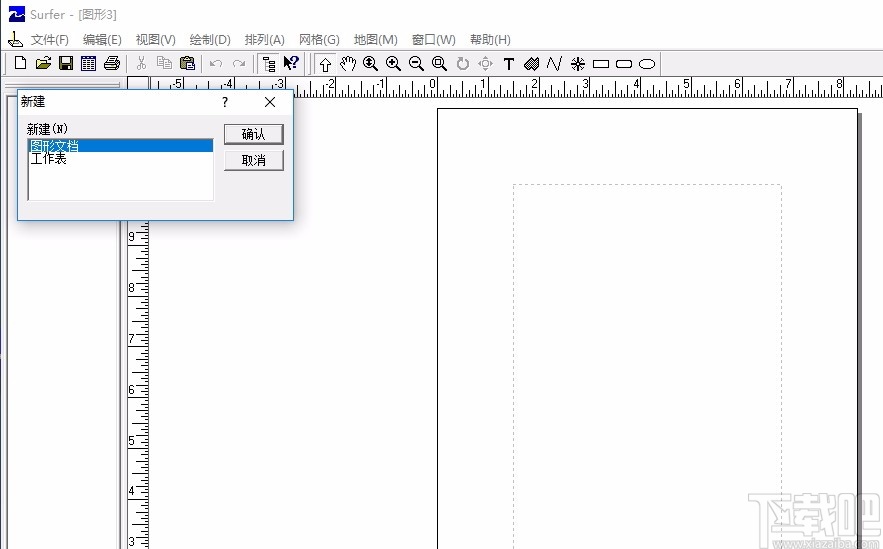The height and width of the screenshot is (549, 883).
Task: Select the arrow Select tool
Action: [325, 64]
